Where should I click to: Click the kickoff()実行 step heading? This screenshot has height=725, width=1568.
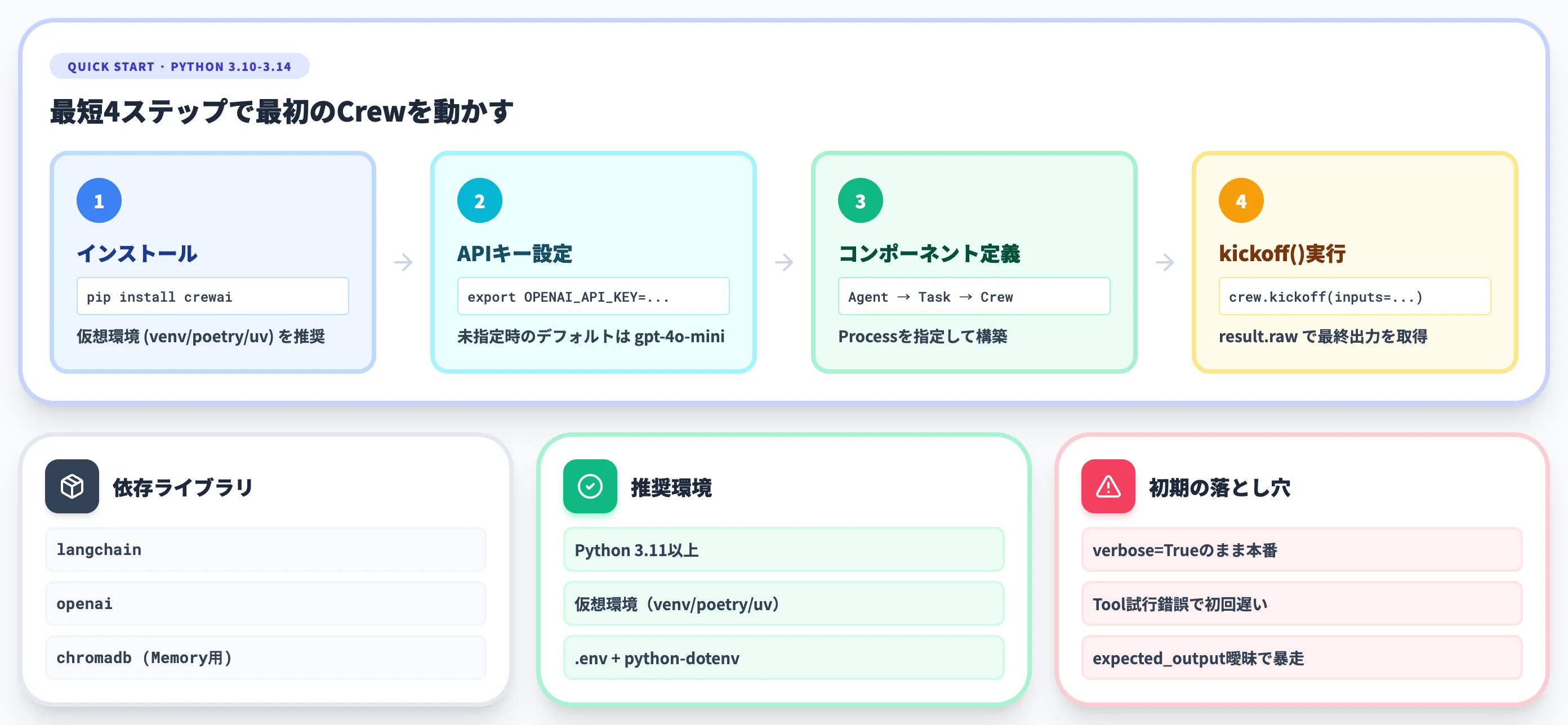tap(1282, 254)
